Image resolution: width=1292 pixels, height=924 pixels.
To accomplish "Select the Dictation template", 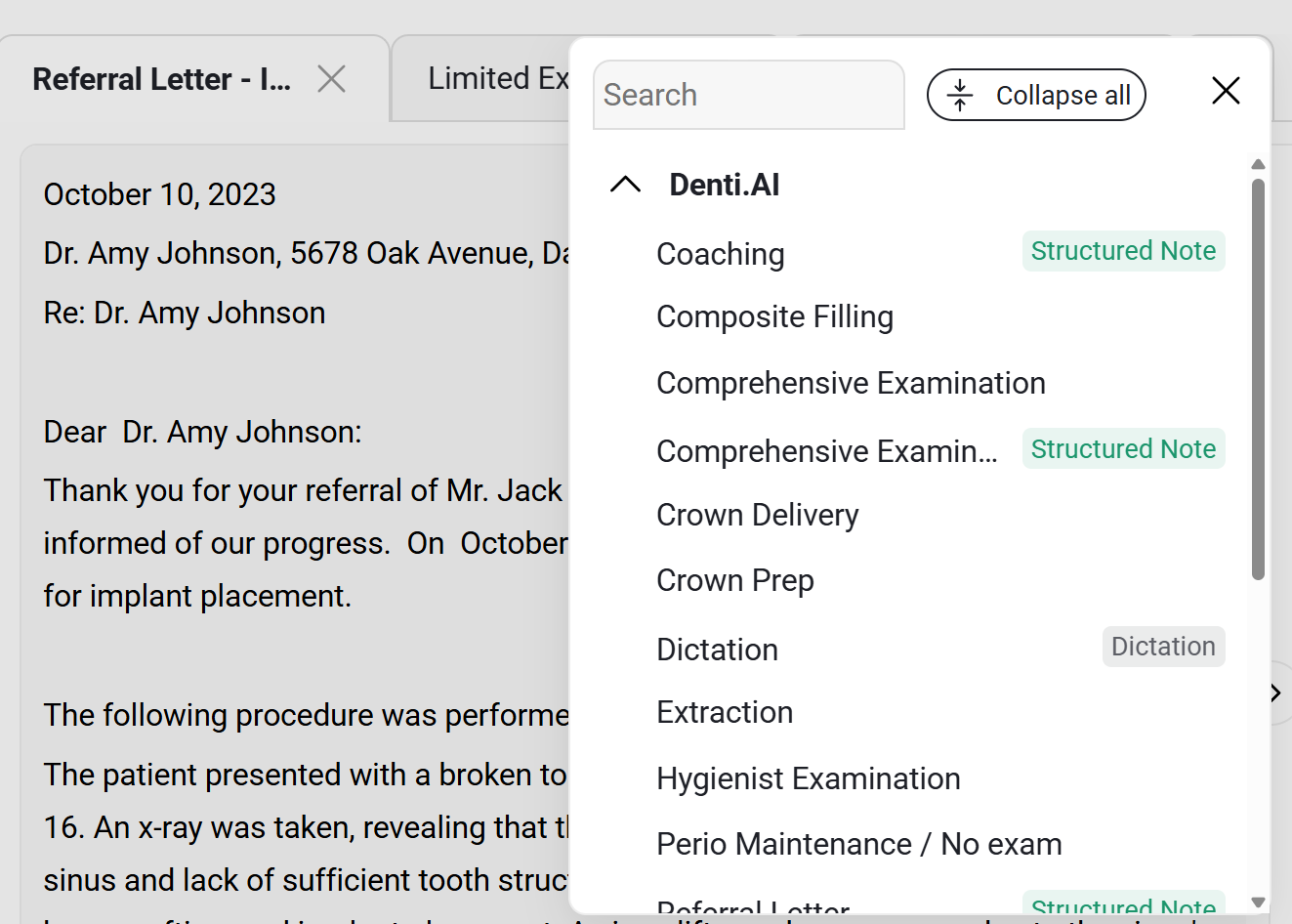I will (717, 650).
